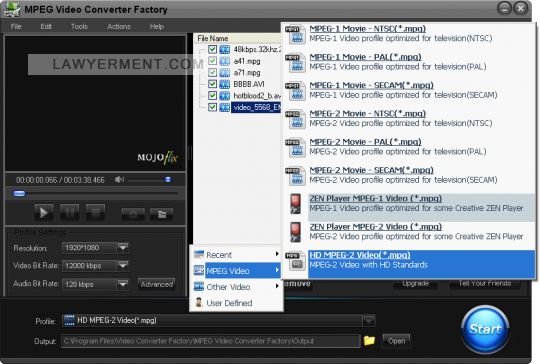Screen dimensions: 540x364
Task: Click the MPEG-1 Movie NTSC profile icon
Action: pyautogui.click(x=295, y=34)
